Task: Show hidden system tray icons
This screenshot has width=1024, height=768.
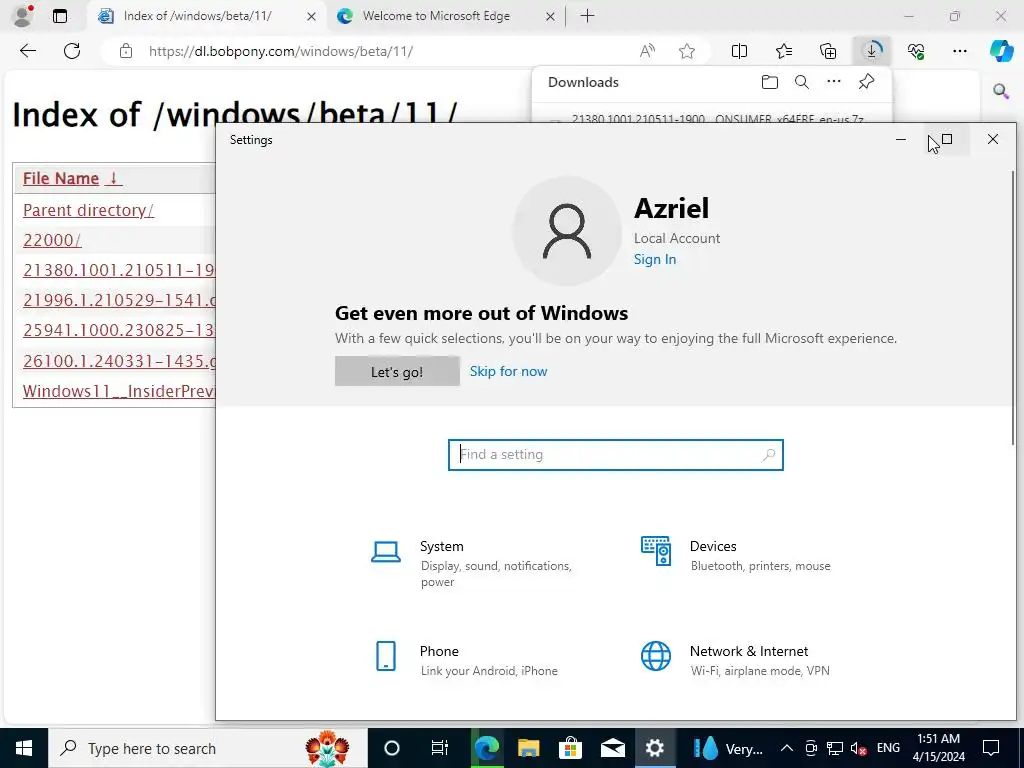Action: click(x=787, y=748)
